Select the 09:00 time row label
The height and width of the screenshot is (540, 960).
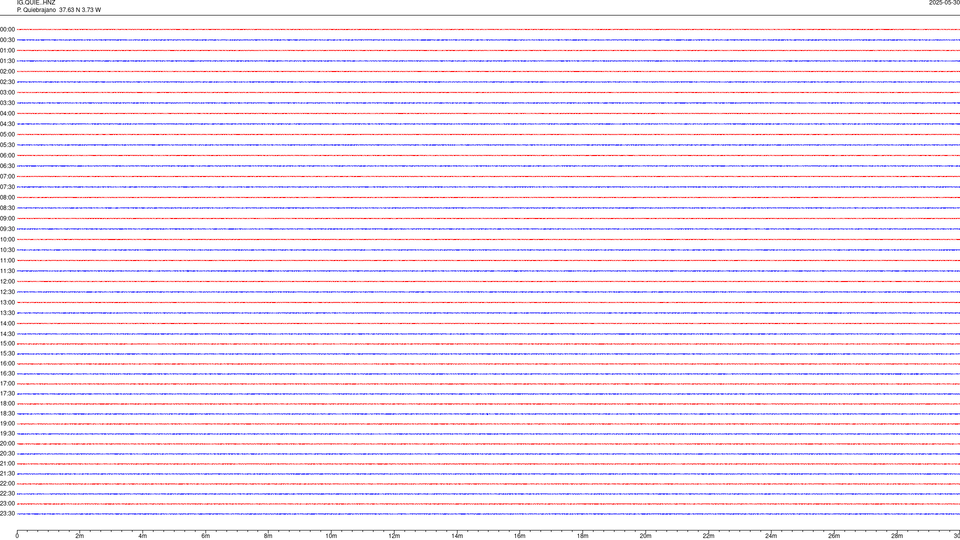tap(7, 218)
